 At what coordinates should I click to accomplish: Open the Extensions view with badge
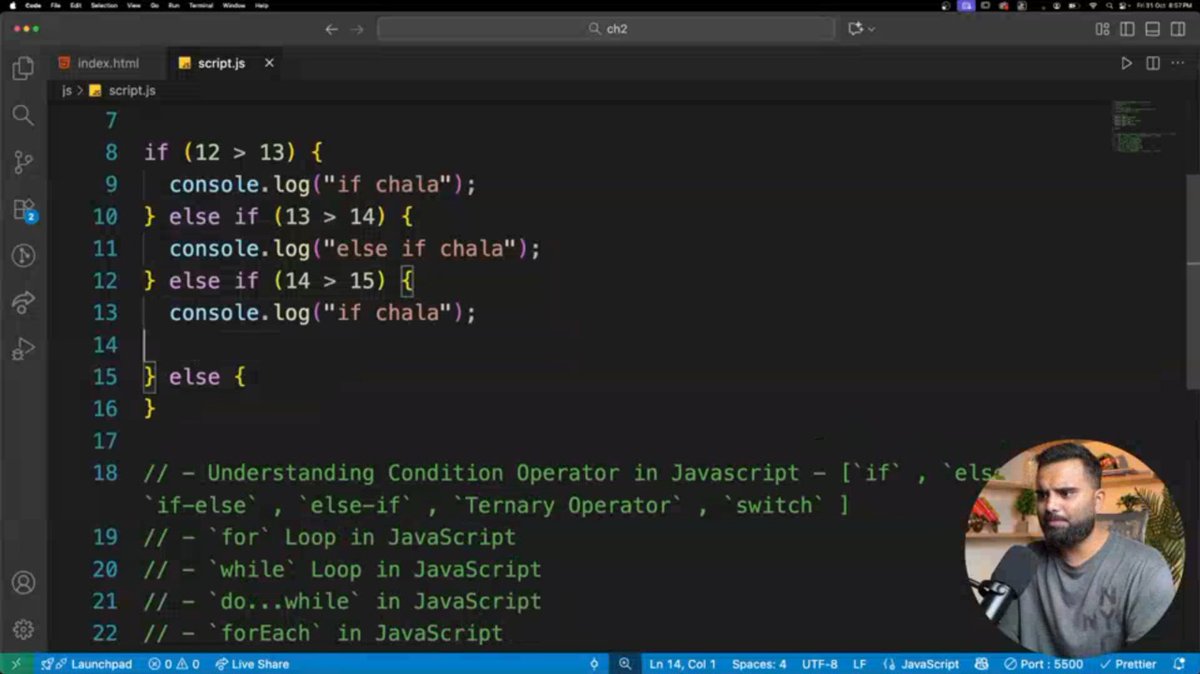coord(23,210)
